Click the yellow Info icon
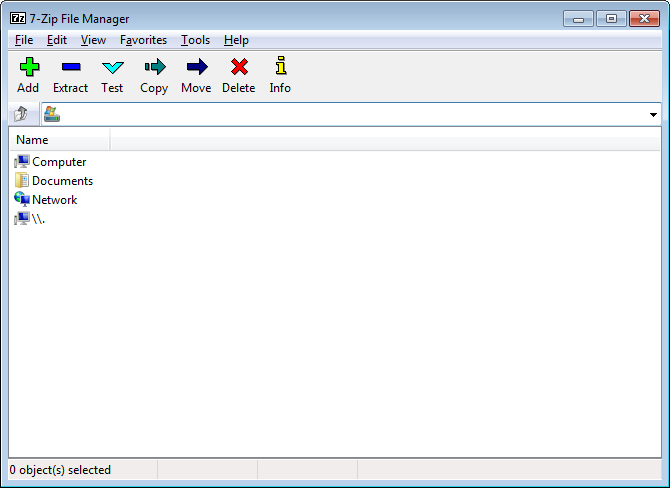The height and width of the screenshot is (488, 670). tap(280, 68)
